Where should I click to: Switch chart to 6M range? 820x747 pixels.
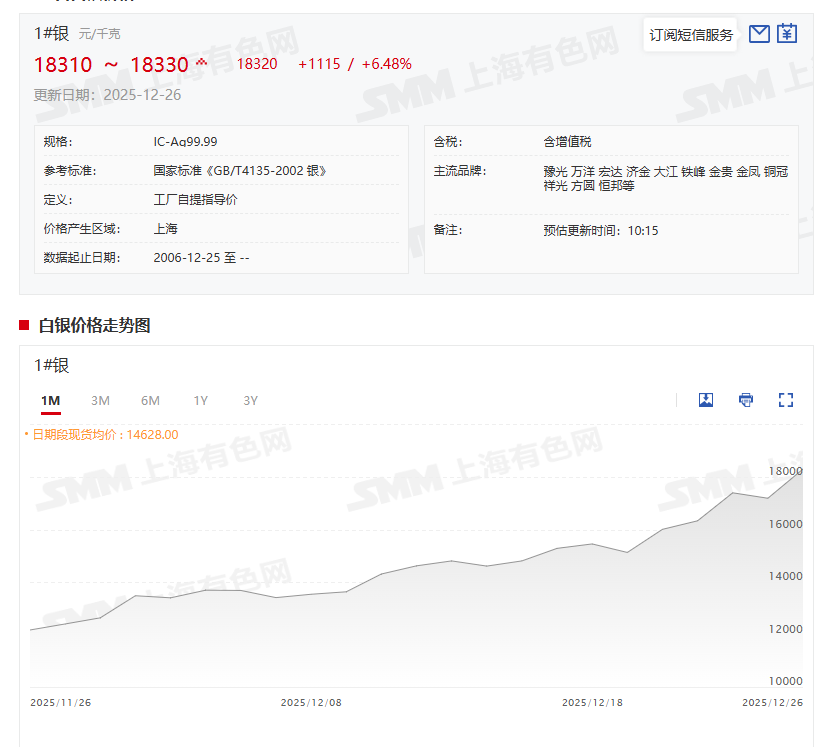point(150,401)
